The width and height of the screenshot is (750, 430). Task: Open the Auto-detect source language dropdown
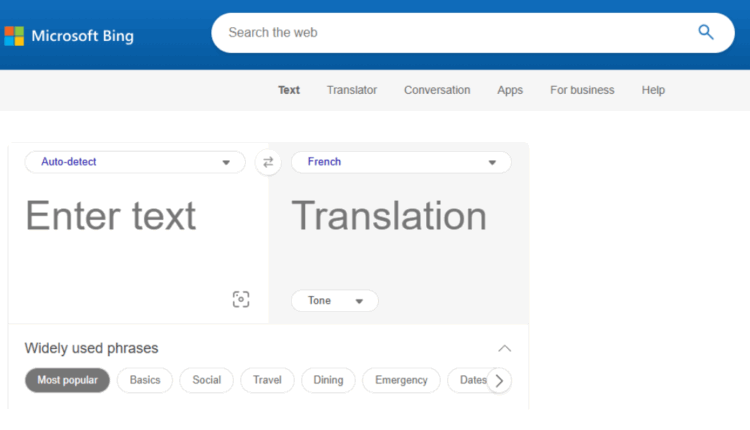135,162
